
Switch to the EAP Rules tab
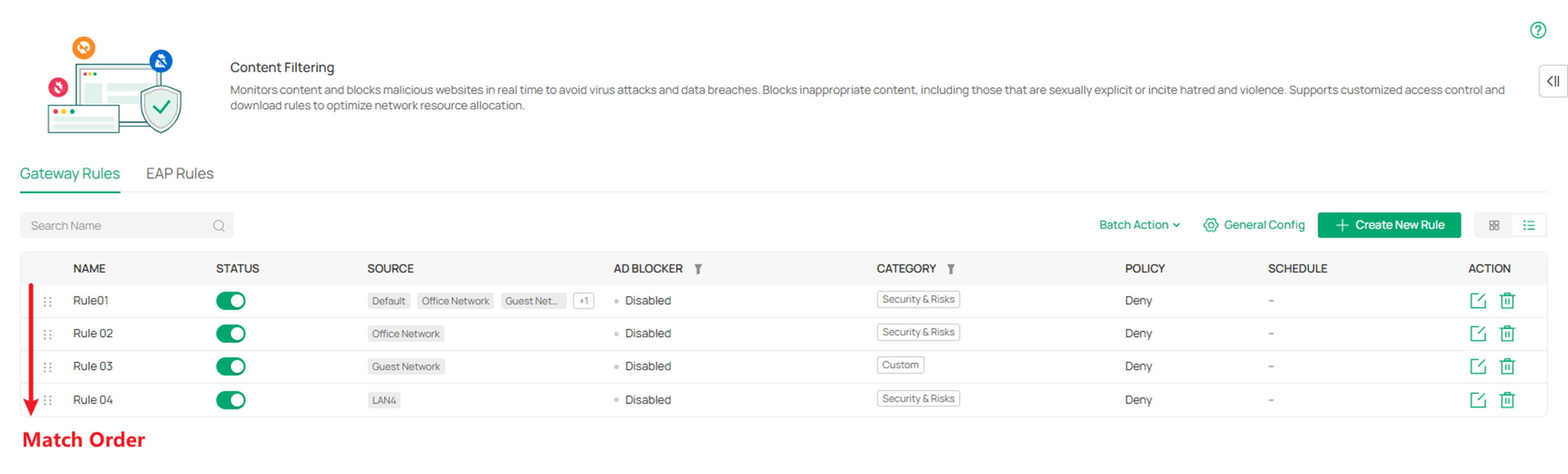179,174
